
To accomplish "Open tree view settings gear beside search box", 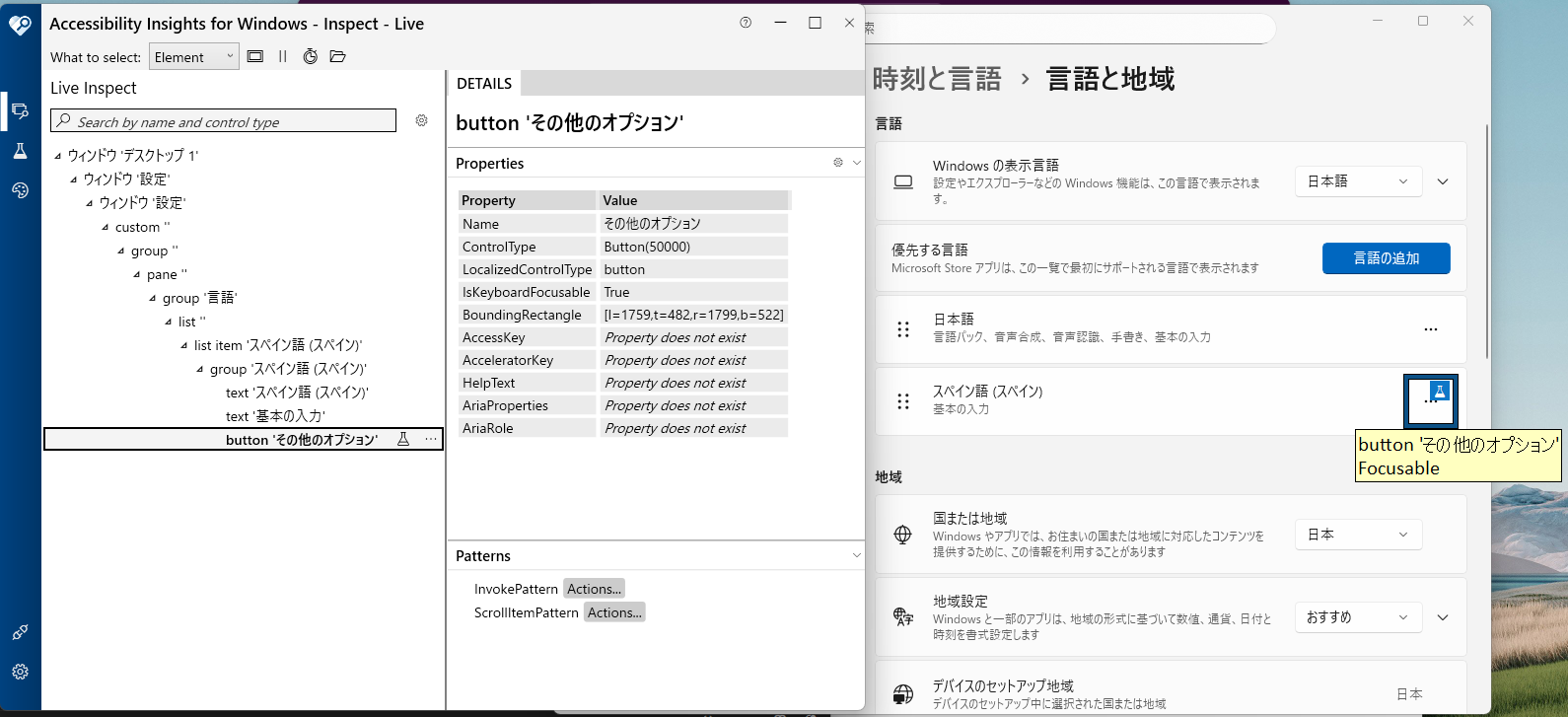I will coord(421,120).
